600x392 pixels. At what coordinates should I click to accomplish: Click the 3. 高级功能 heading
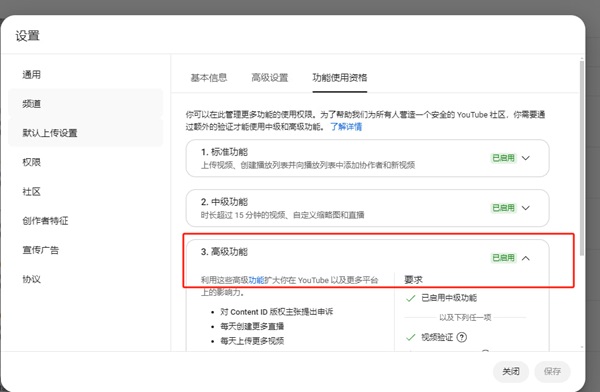coord(224,252)
